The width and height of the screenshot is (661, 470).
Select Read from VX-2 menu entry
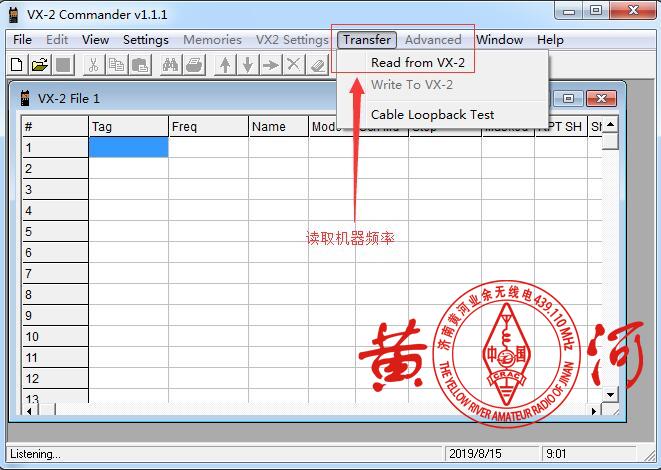[417, 62]
